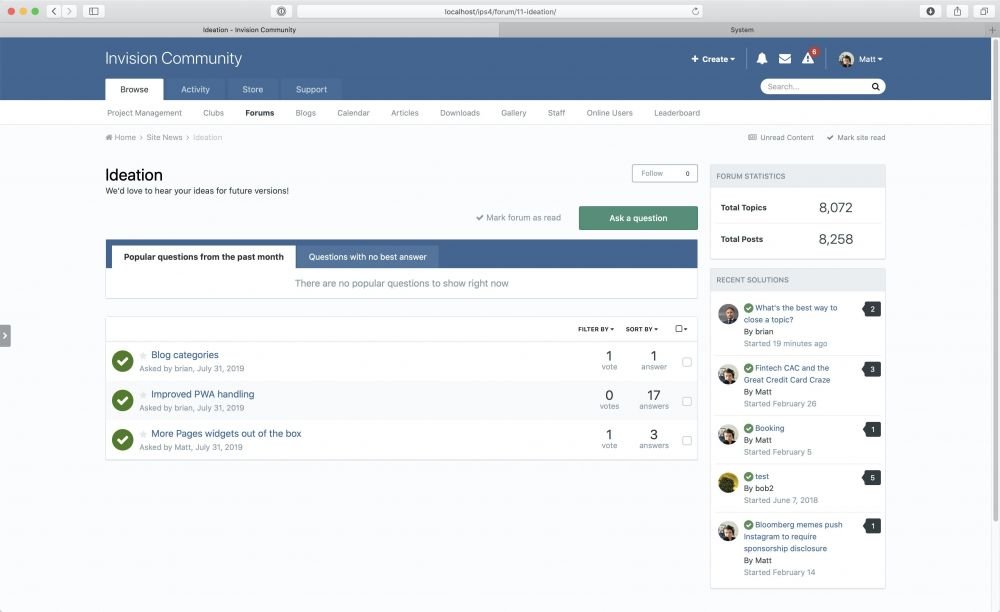1000x612 pixels.
Task: Open Calendar in the sub navigation
Action: pos(353,113)
